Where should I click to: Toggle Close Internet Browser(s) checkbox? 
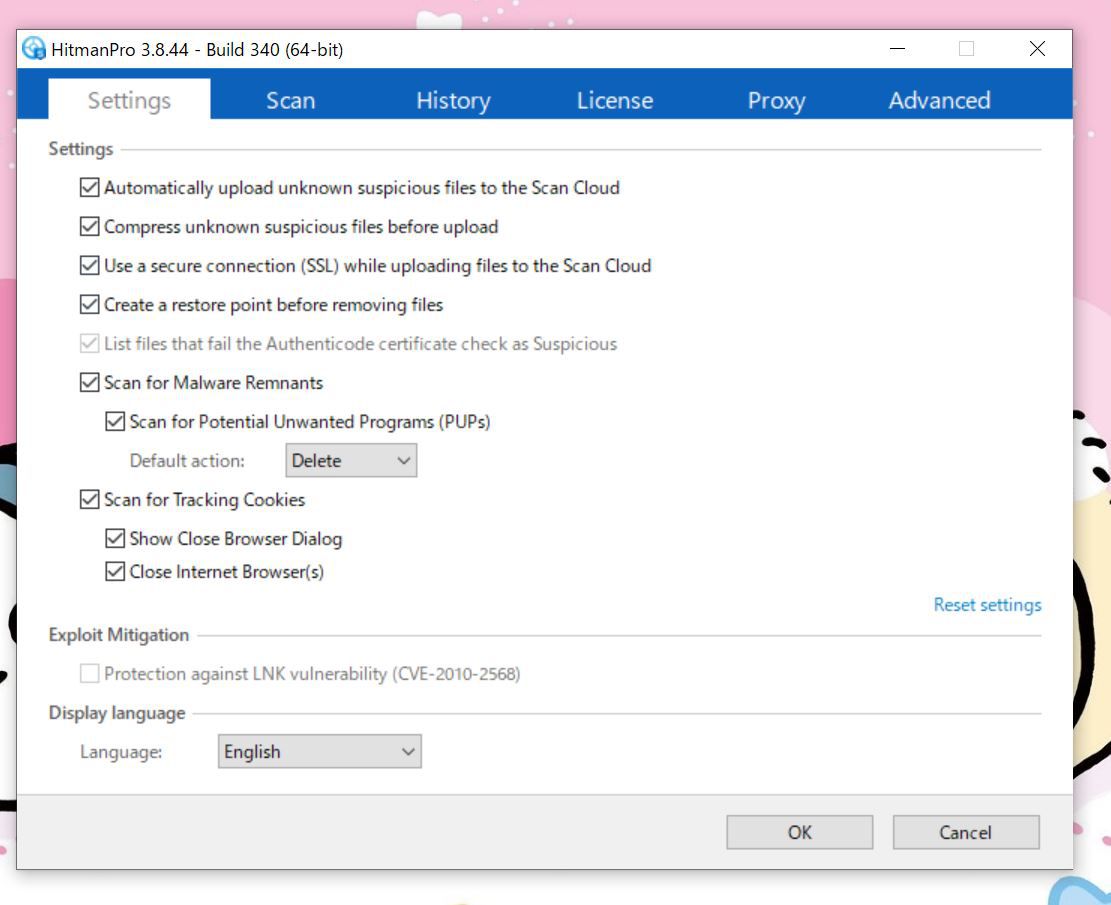point(115,571)
